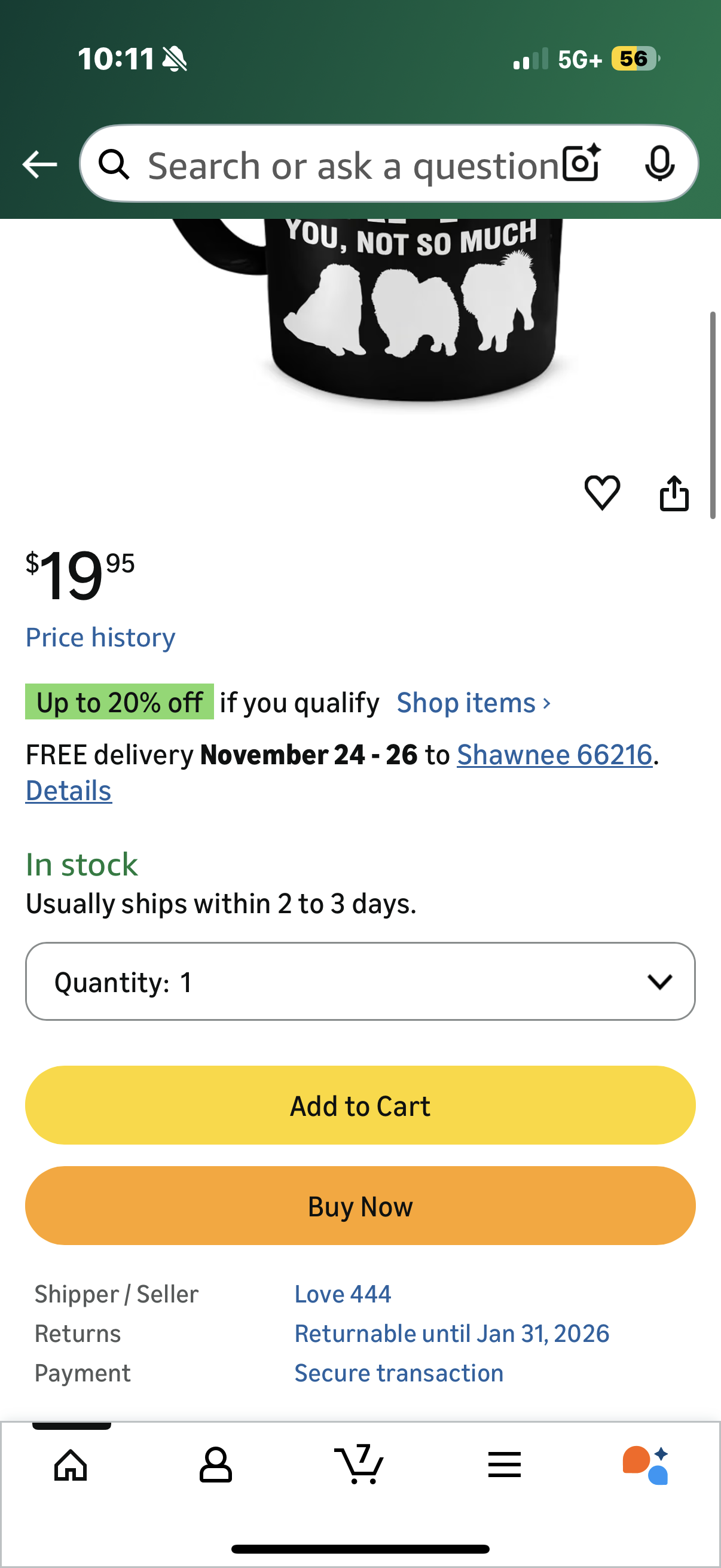Open the account profile tab

pos(215,1465)
